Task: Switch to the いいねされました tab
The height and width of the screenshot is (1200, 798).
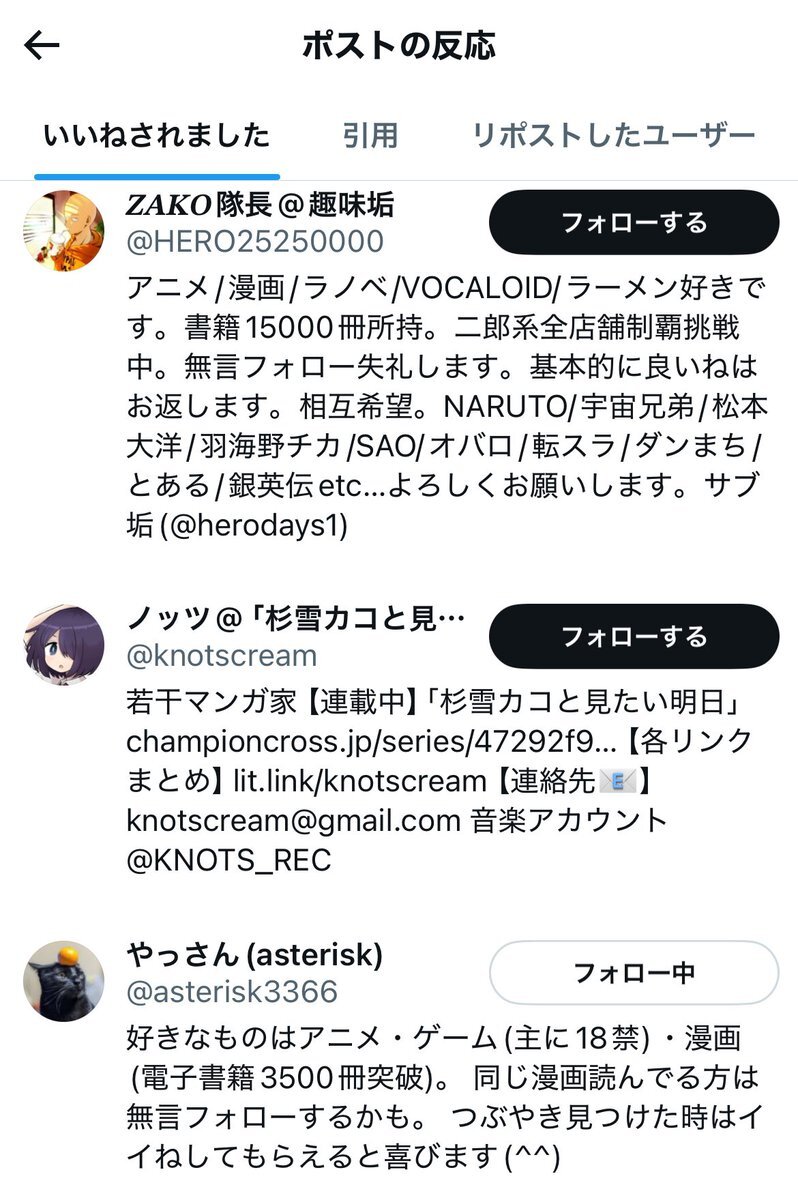Action: pyautogui.click(x=157, y=135)
